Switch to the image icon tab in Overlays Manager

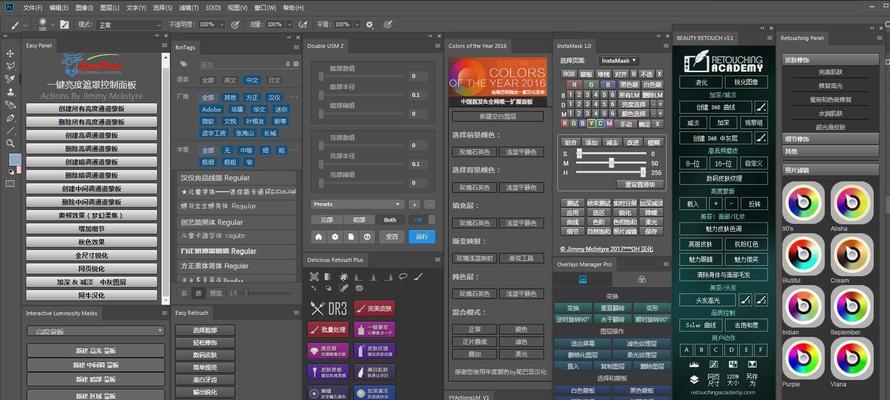click(x=582, y=279)
